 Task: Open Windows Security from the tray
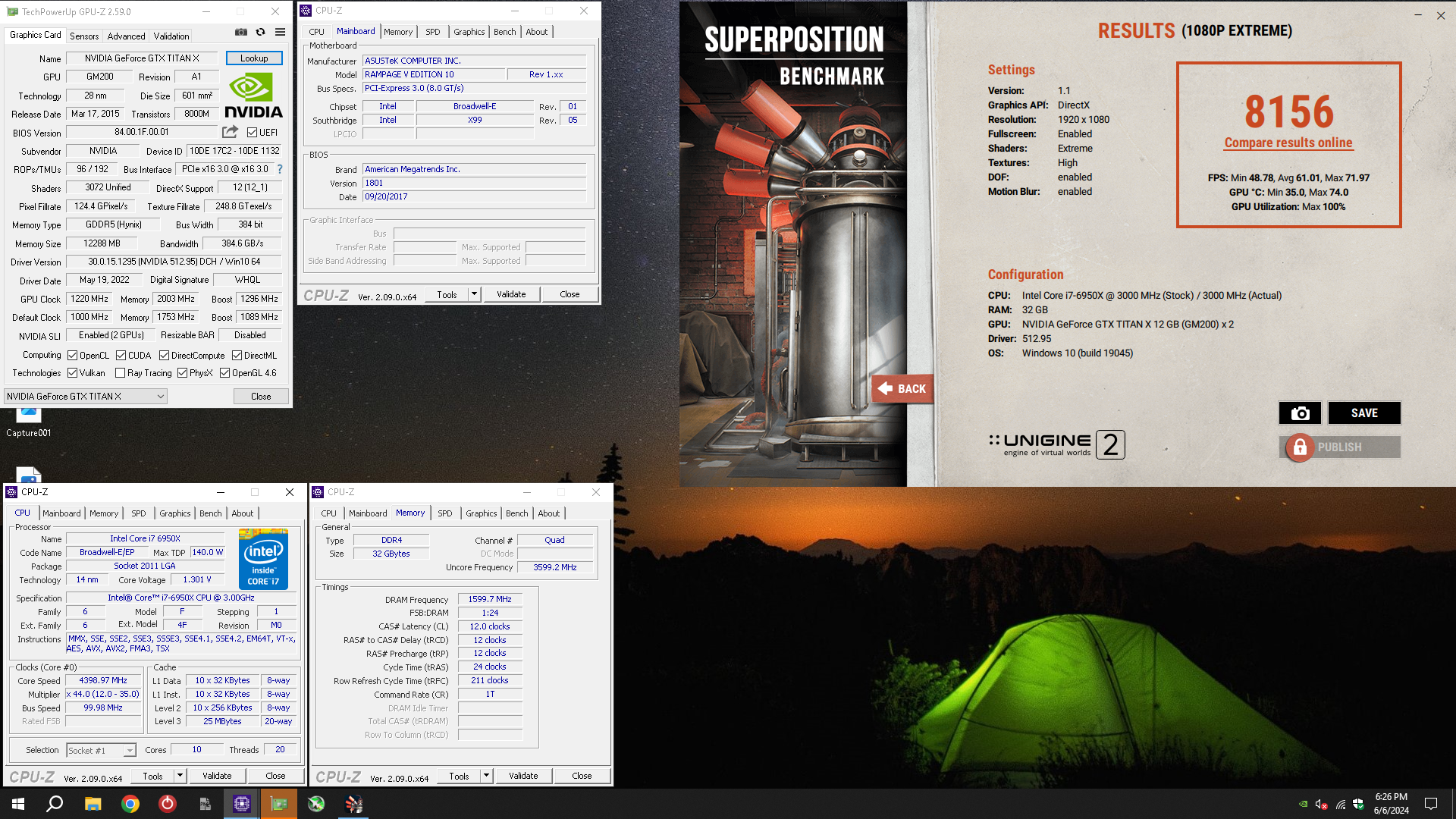(1358, 804)
